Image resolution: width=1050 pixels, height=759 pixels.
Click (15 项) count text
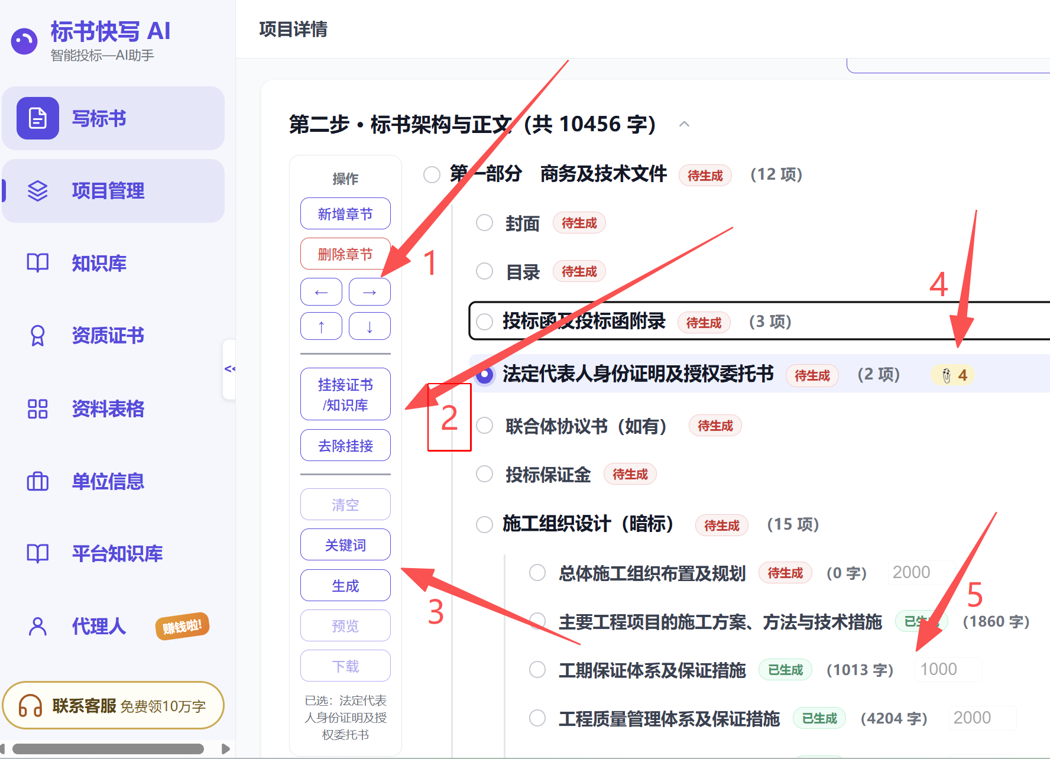pyautogui.click(x=793, y=525)
